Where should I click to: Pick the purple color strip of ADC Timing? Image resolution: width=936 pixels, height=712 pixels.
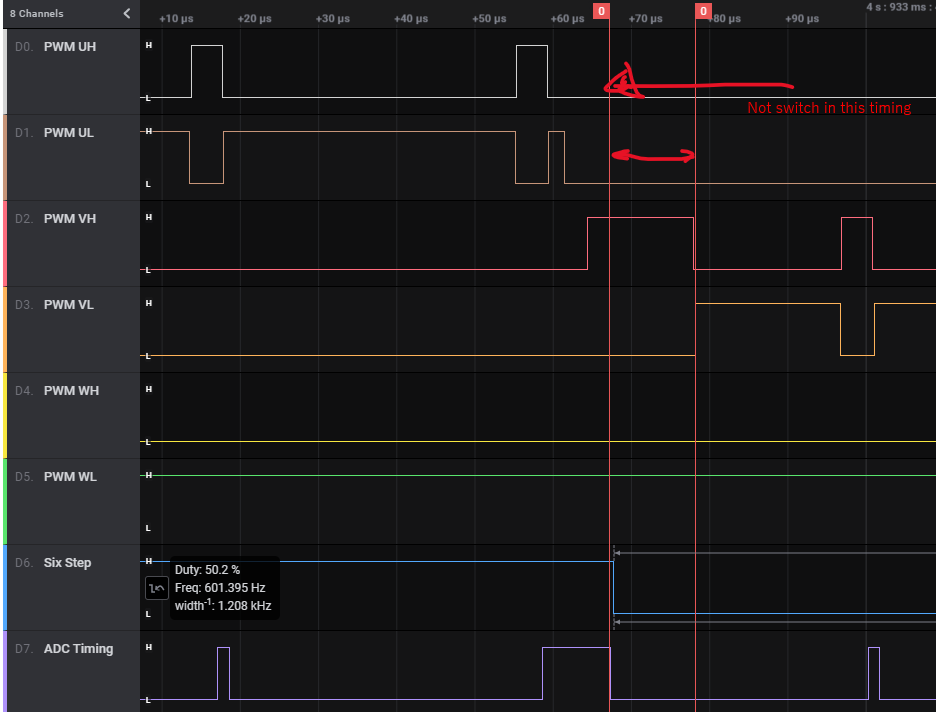click(x=5, y=671)
